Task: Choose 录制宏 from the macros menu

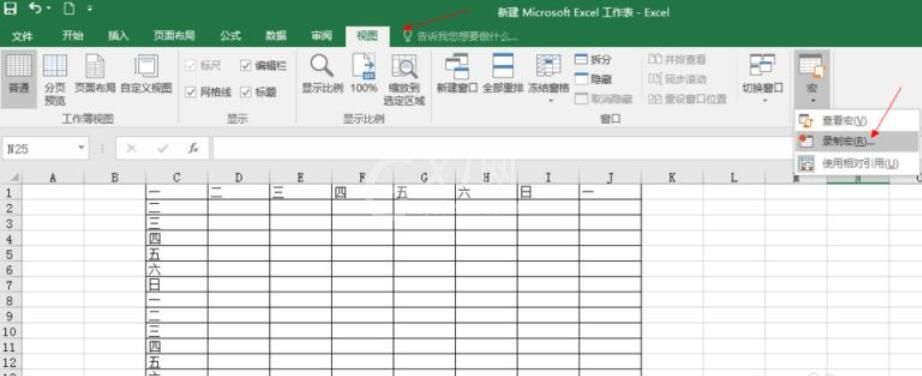Action: (x=857, y=141)
